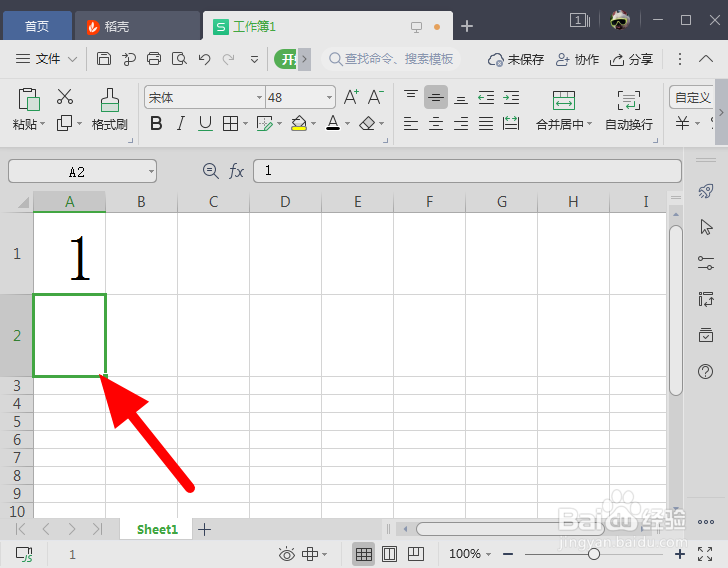728x568 pixels.
Task: Click the 未保存 (Unsaved) cloud button
Action: 515,59
